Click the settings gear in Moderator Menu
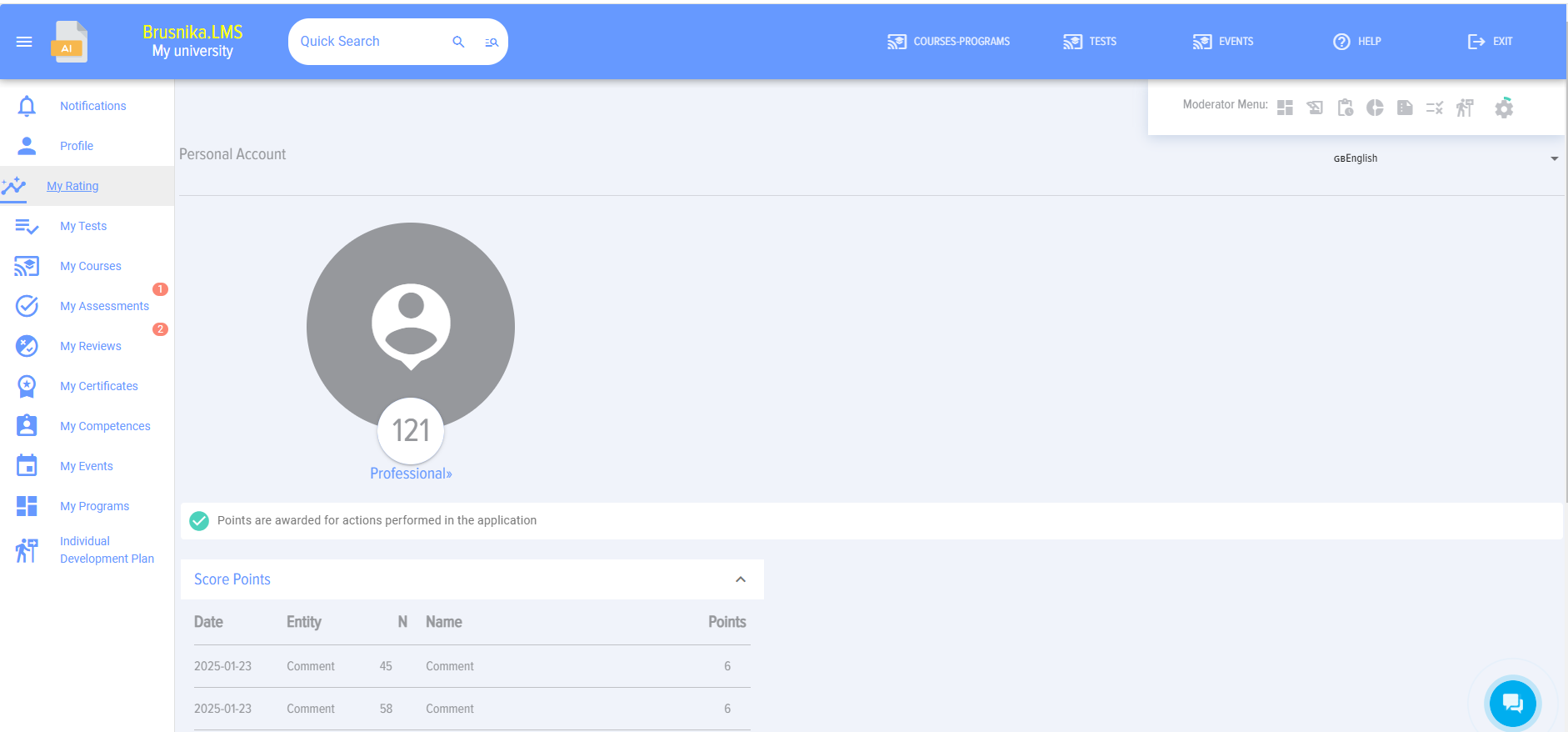 tap(1503, 108)
